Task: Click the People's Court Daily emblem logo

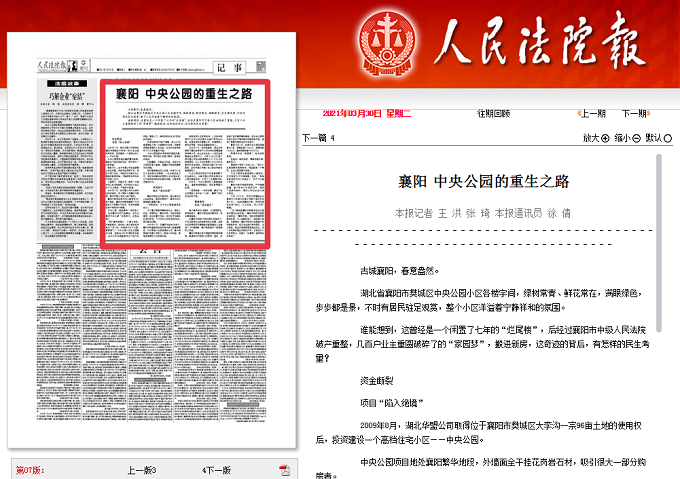Action: [387, 43]
